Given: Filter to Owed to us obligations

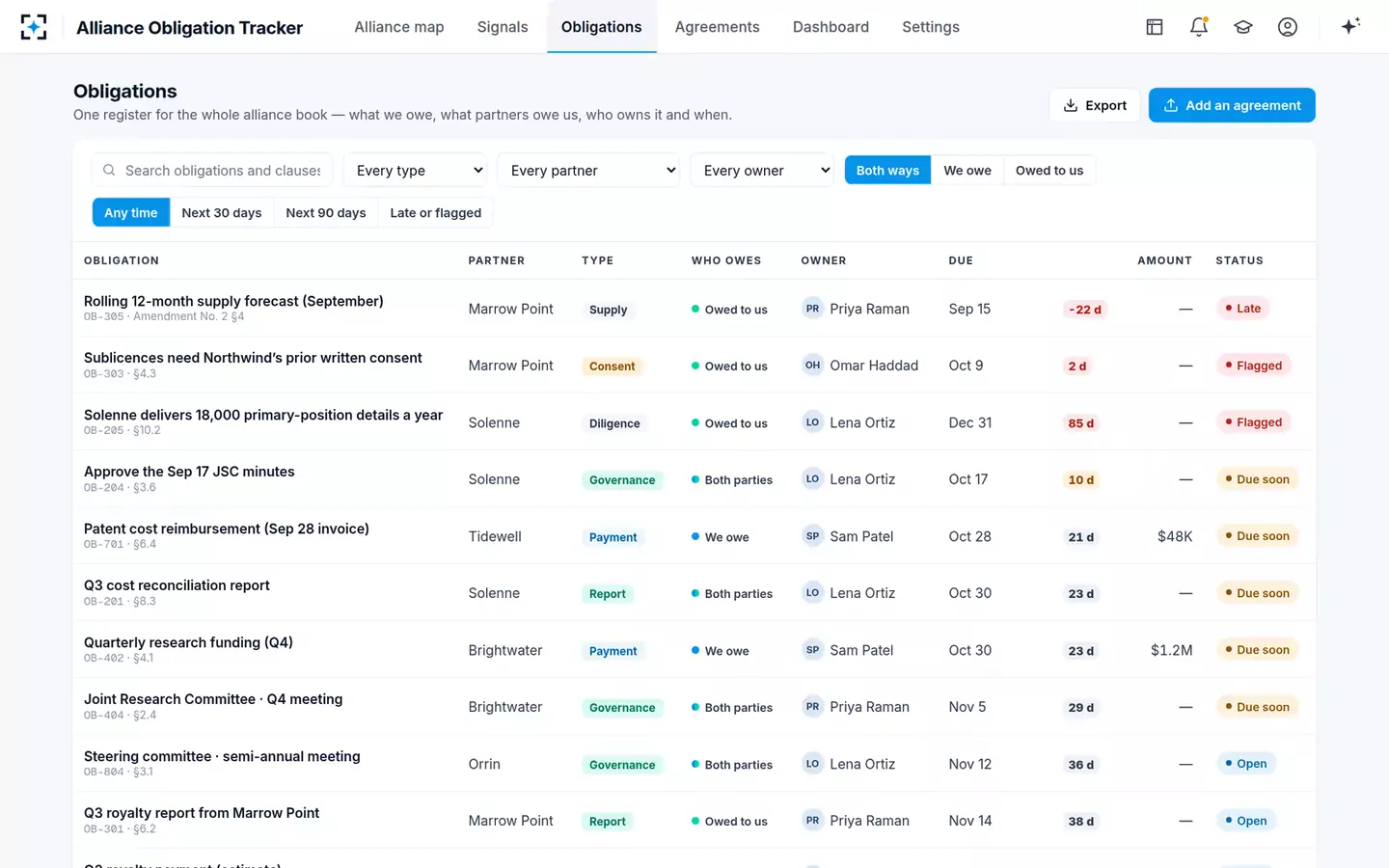Looking at the screenshot, I should pos(1049,171).
